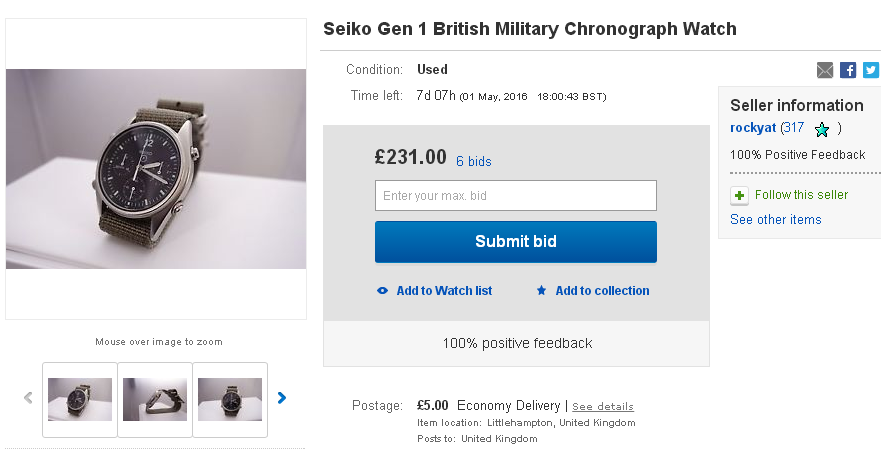
Task: Show previous thumbnails with left arrow
Action: point(28,398)
